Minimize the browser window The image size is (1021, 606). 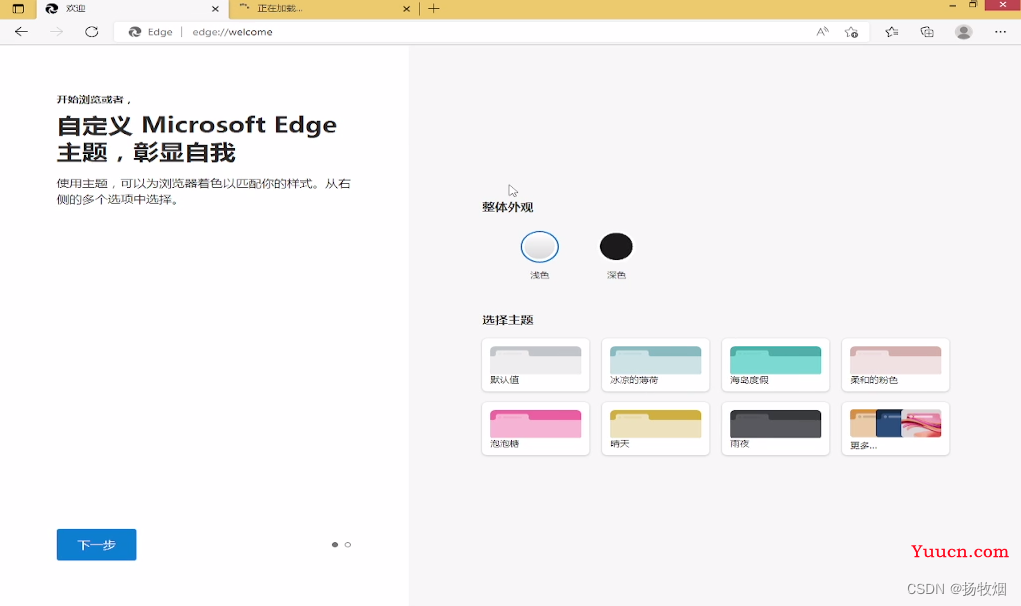click(x=953, y=5)
